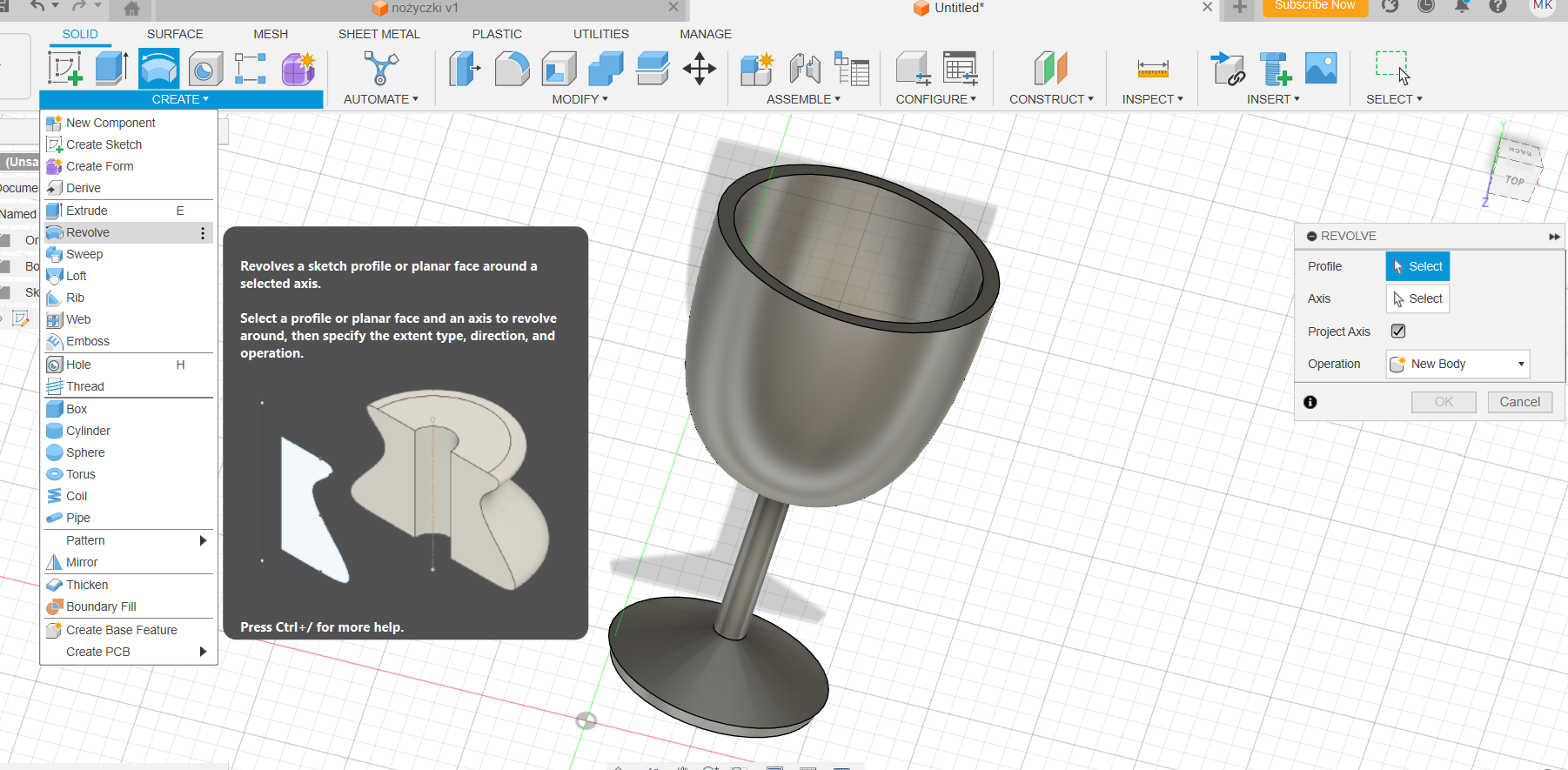
Task: Open the notifications bell icon
Action: coord(1463,6)
